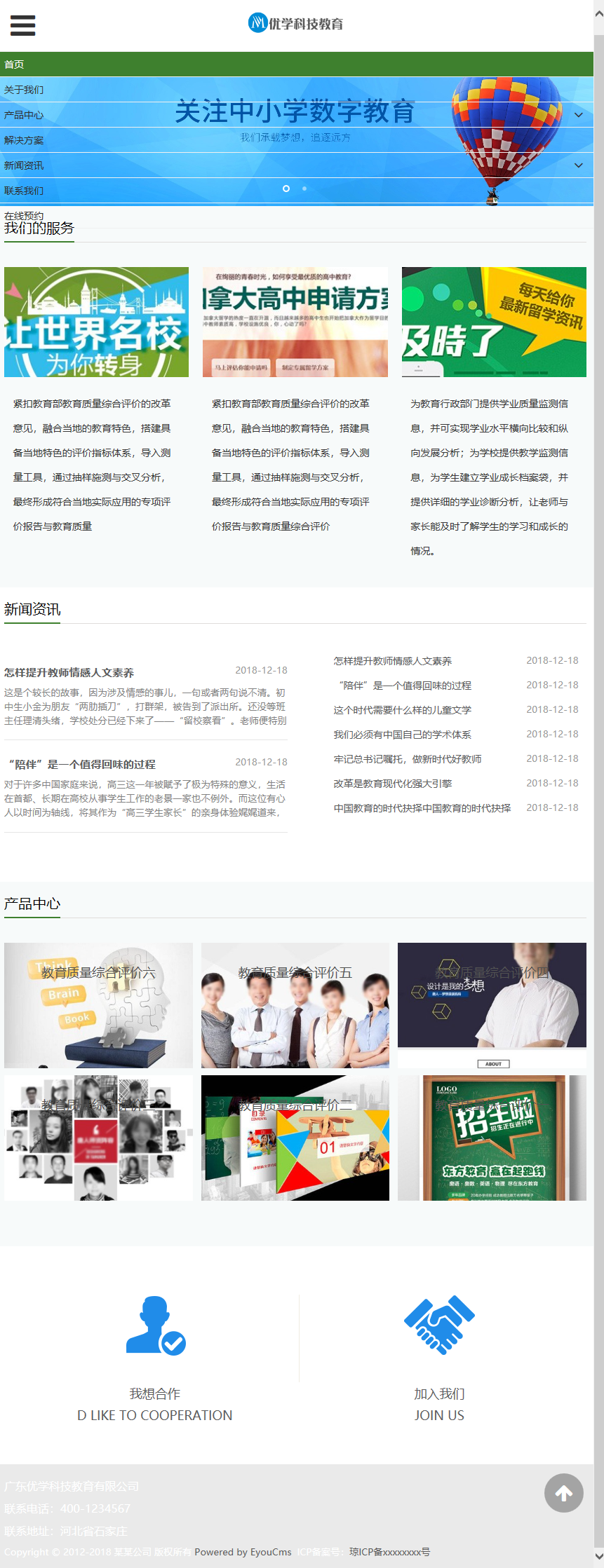Open the 让世界名校为你转身 service image
Screen dimensions: 604x1568
pos(96,322)
